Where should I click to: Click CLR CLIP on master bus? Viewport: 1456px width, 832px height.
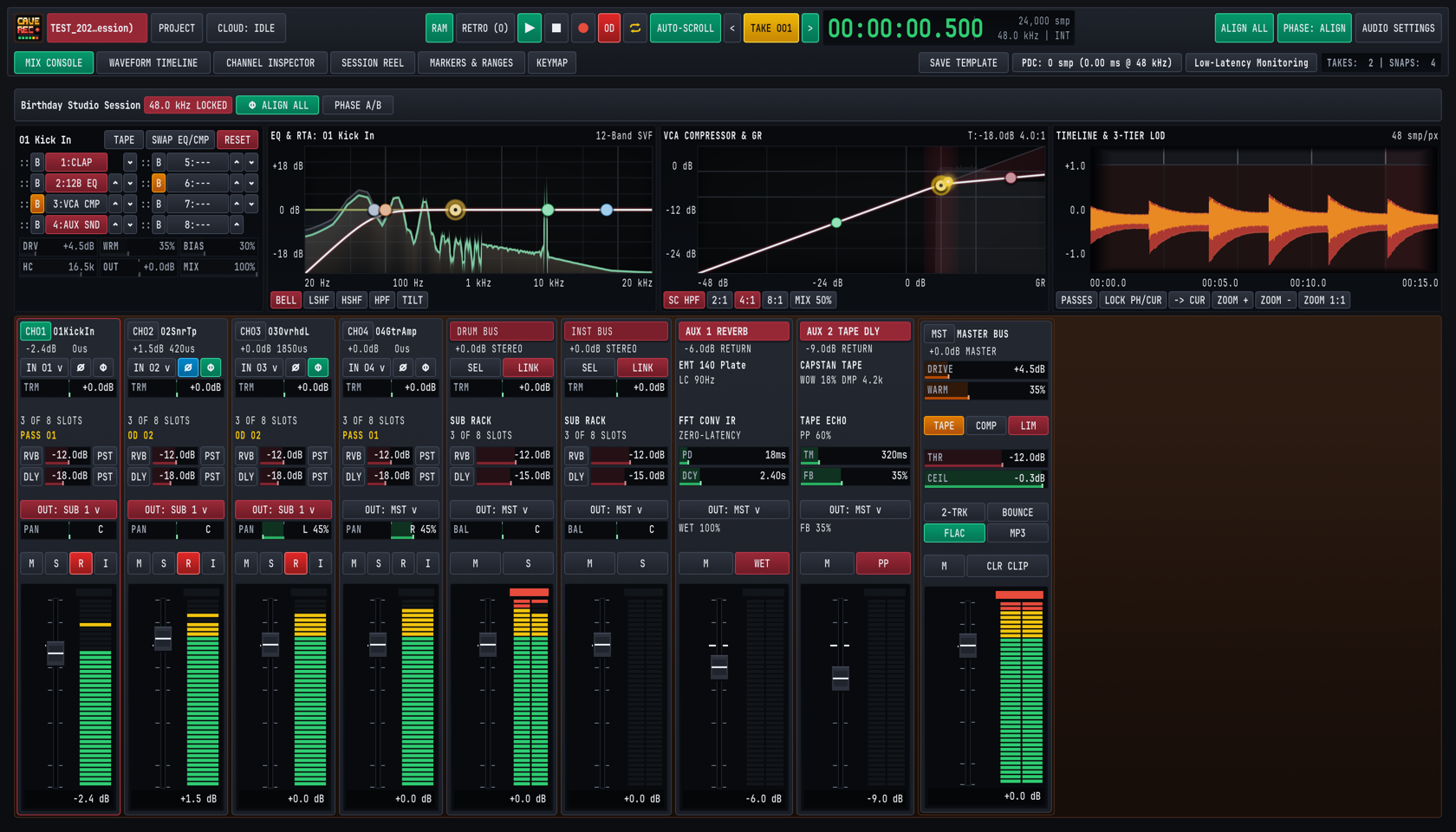(1007, 566)
